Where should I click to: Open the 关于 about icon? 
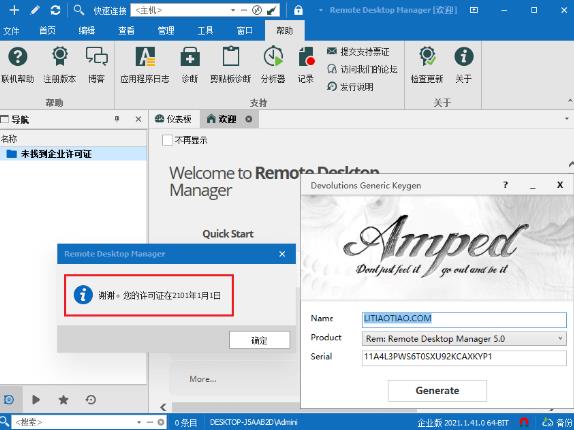click(464, 65)
